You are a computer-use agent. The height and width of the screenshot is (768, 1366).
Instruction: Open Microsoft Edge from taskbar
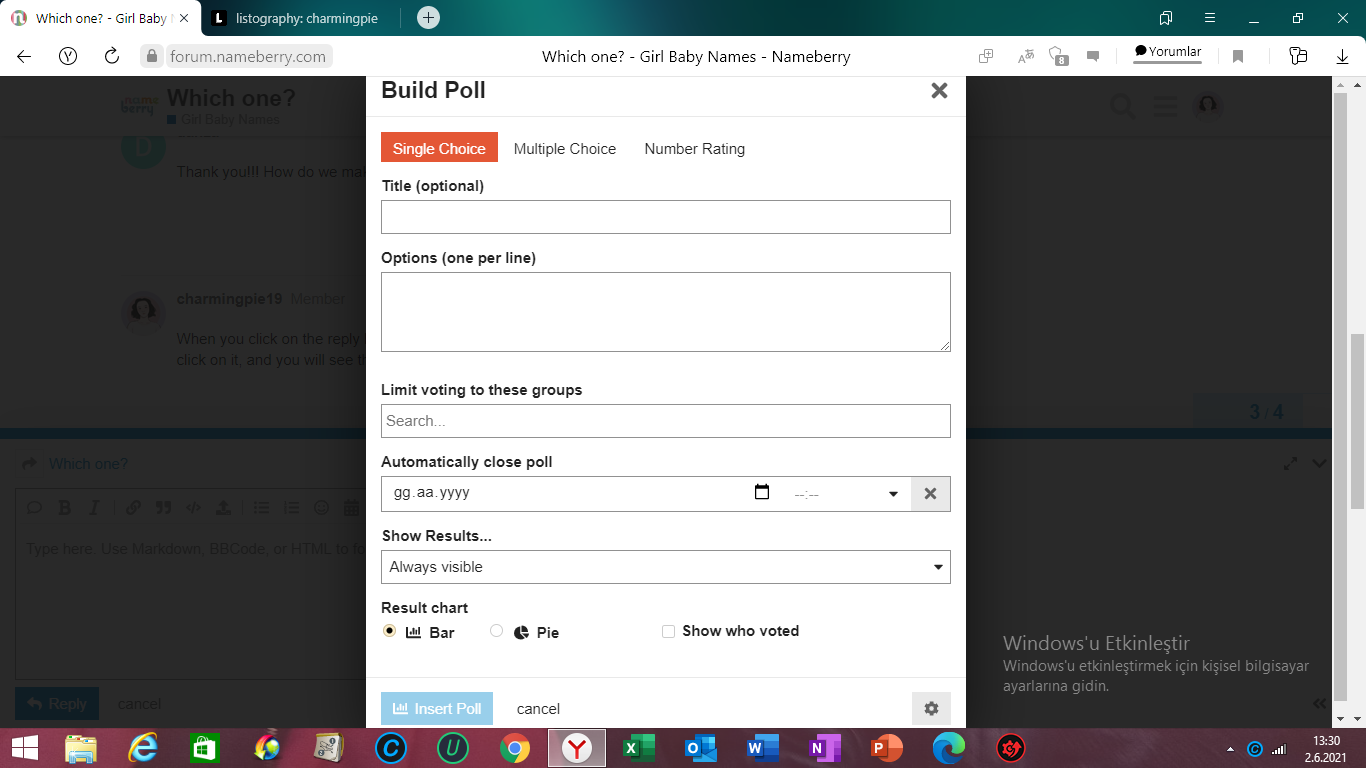[x=948, y=747]
